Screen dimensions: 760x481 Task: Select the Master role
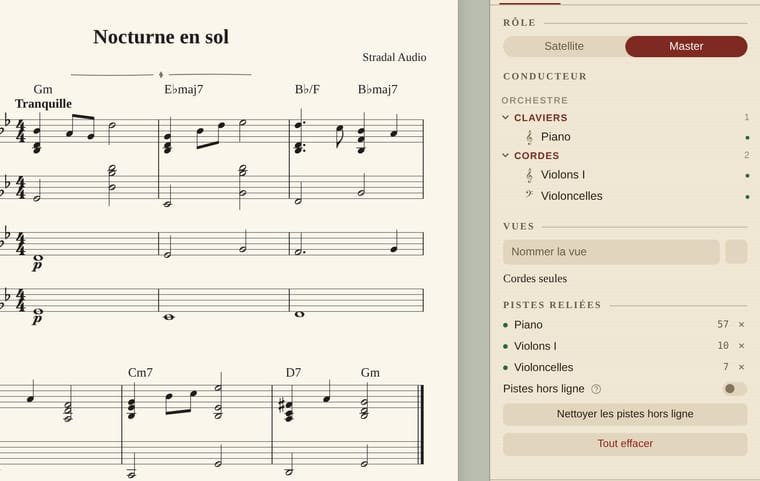pos(686,46)
